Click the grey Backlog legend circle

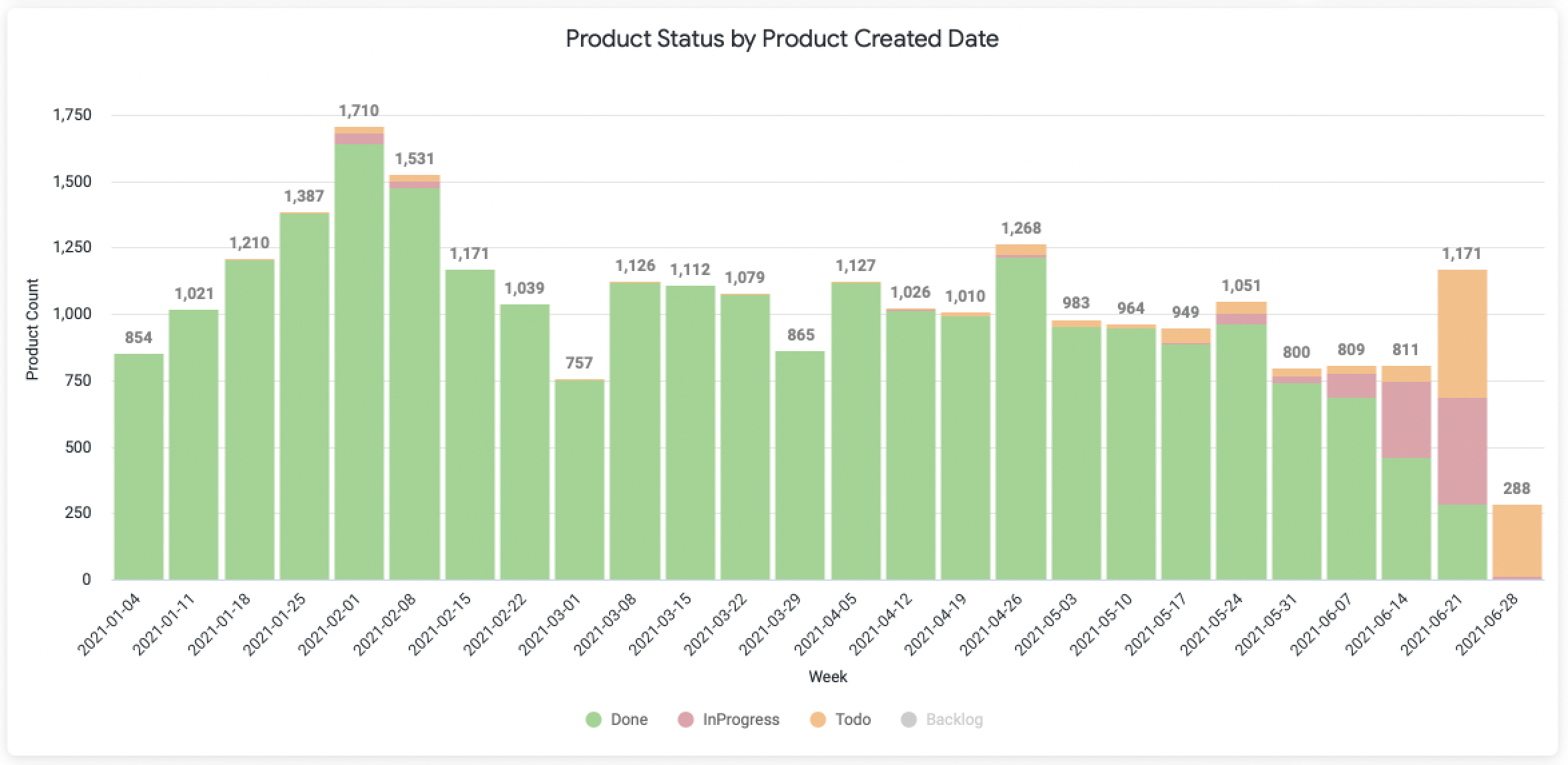point(908,720)
